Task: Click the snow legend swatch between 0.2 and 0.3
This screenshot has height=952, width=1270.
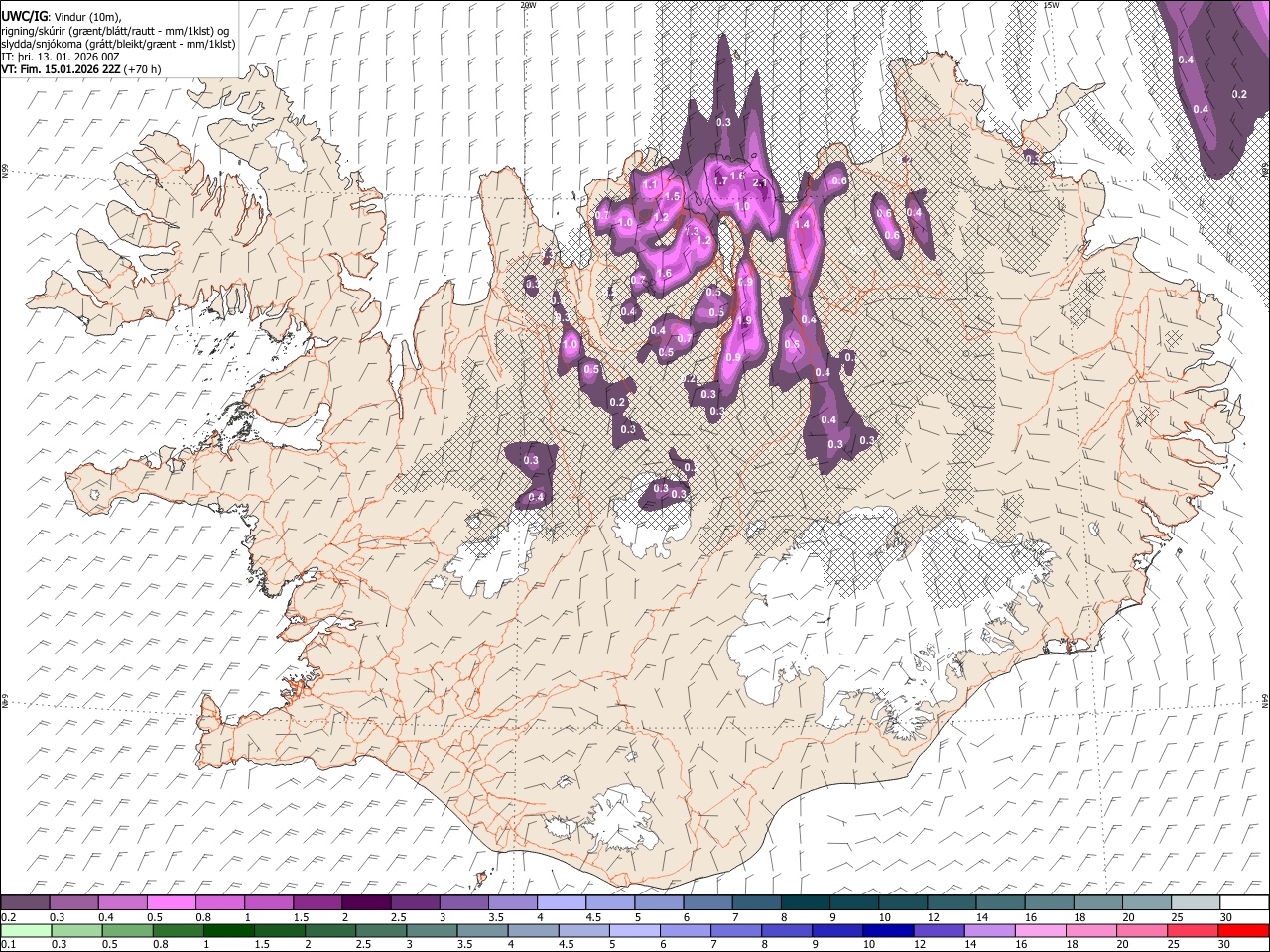Action: point(25,902)
